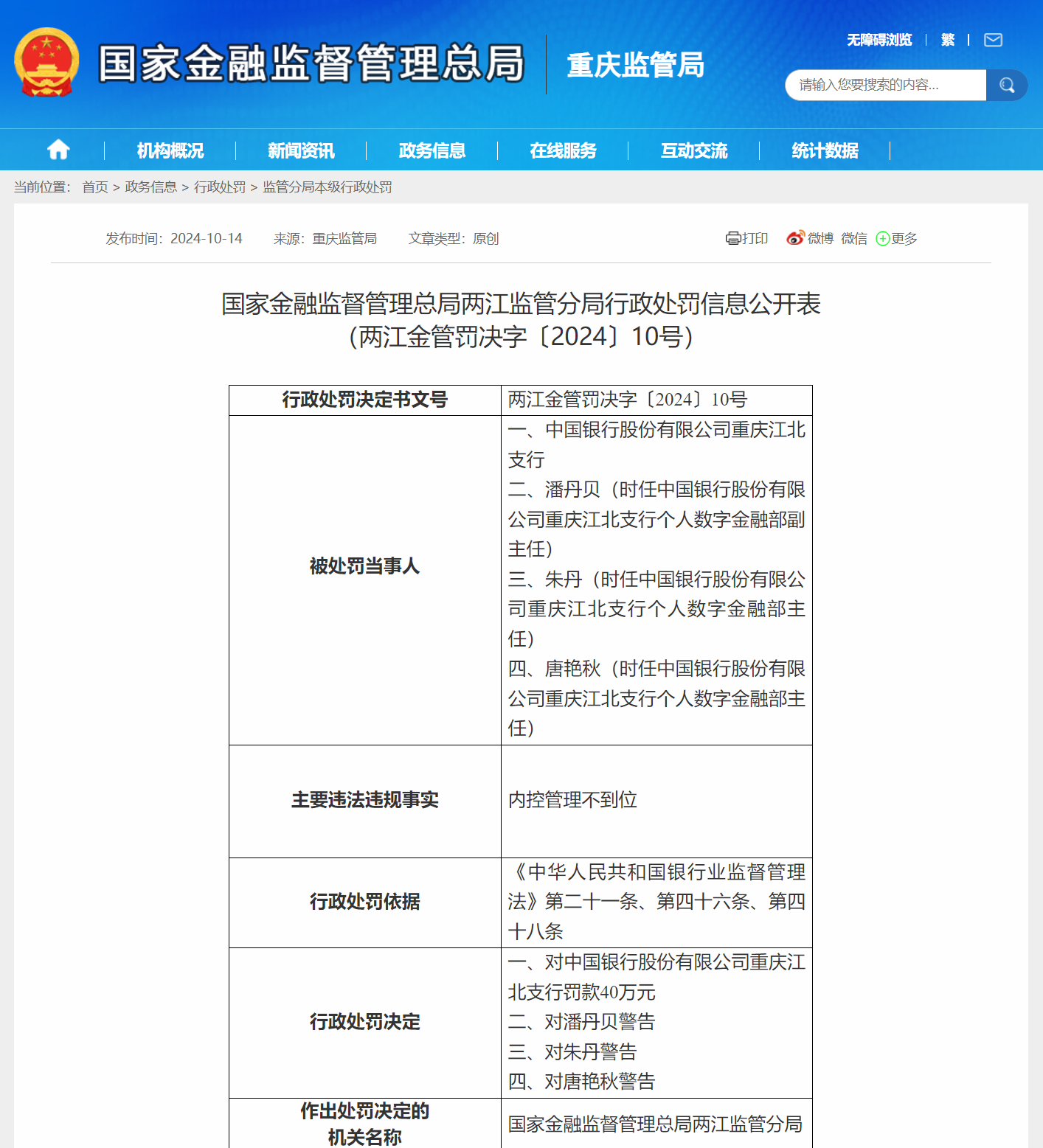Open the 互动交流 section
The image size is (1043, 1148).
point(693,149)
